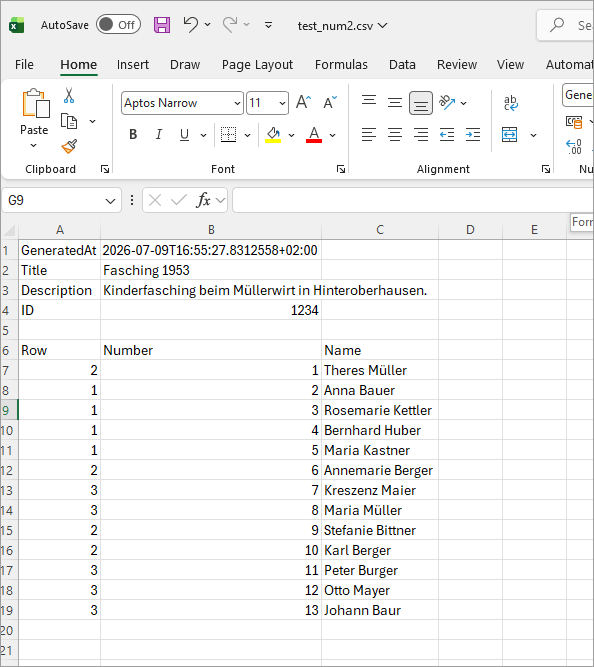Viewport: 594px width, 667px height.
Task: Open Customize Quick Access Toolbar menu
Action: click(x=268, y=26)
